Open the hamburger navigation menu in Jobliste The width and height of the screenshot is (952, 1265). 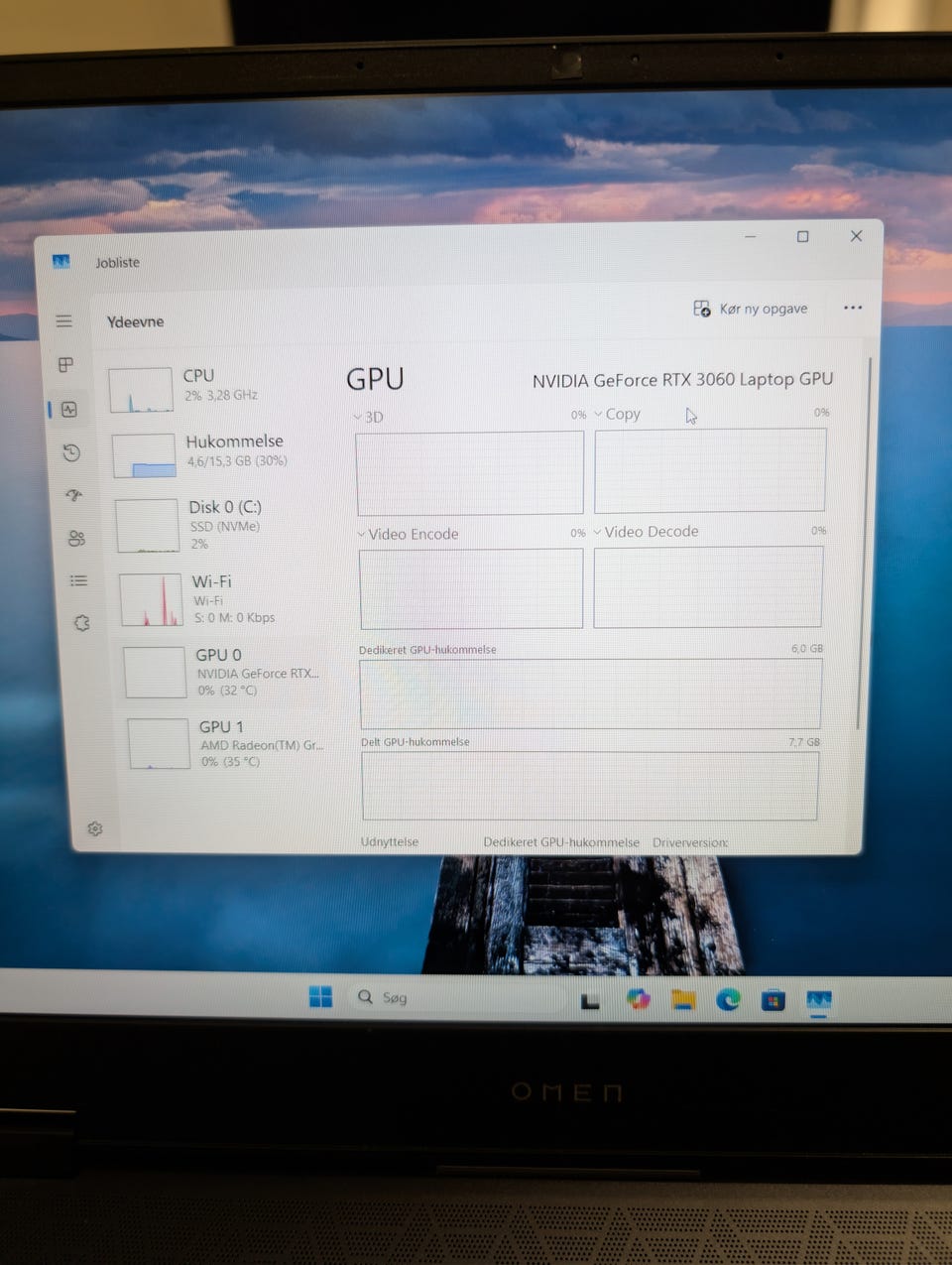tap(63, 321)
